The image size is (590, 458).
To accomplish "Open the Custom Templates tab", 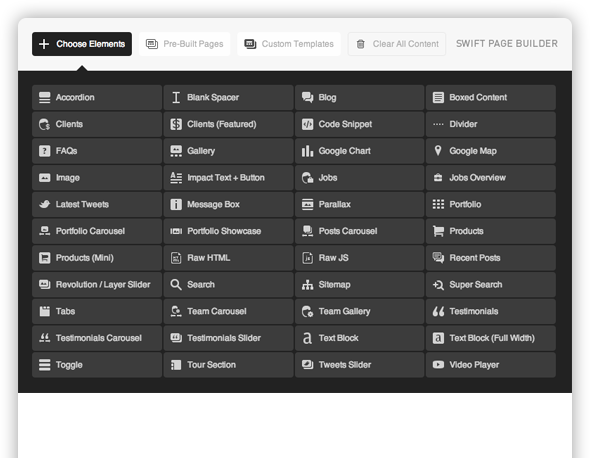I will point(289,44).
